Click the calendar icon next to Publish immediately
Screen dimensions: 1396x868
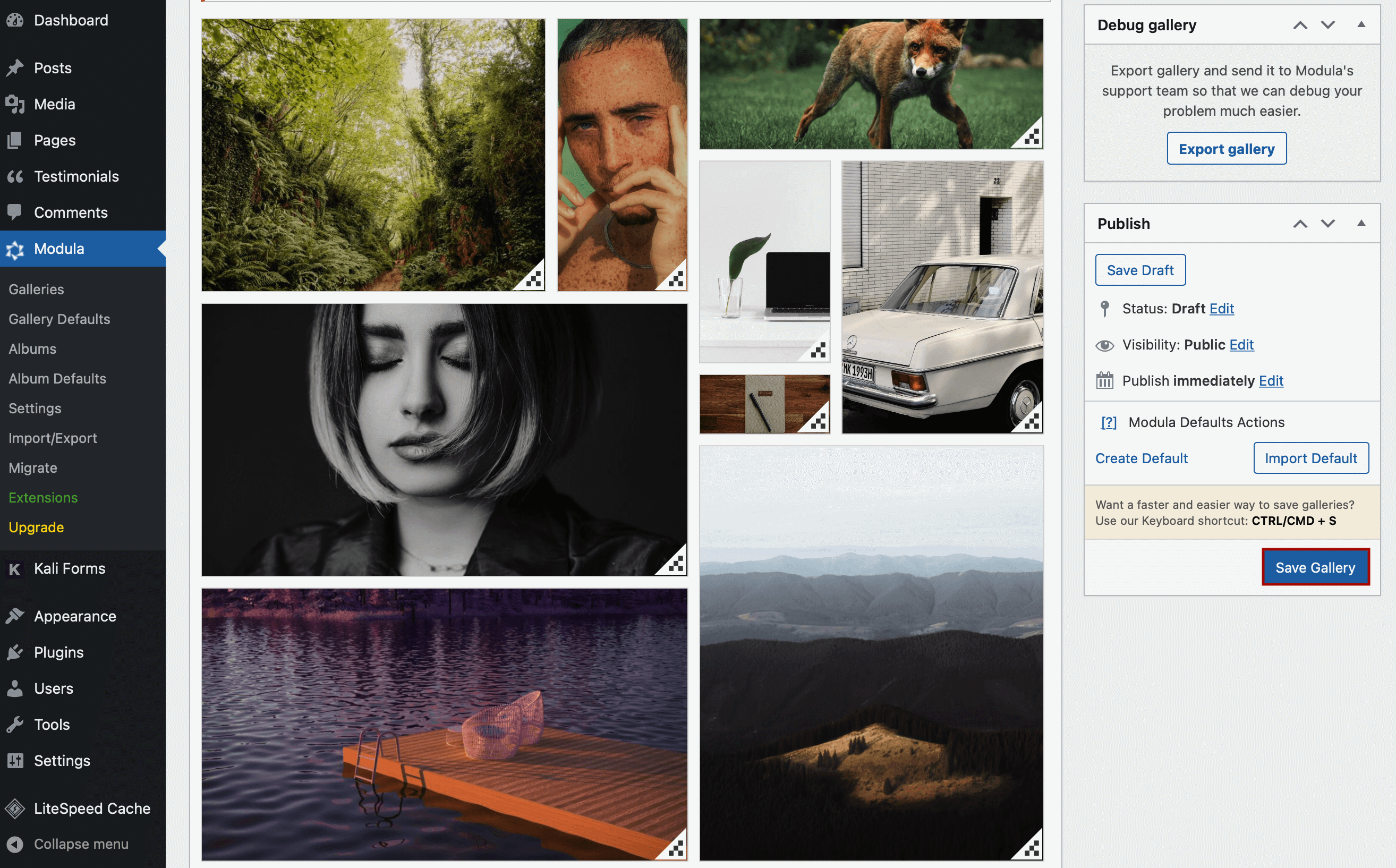[x=1105, y=380]
